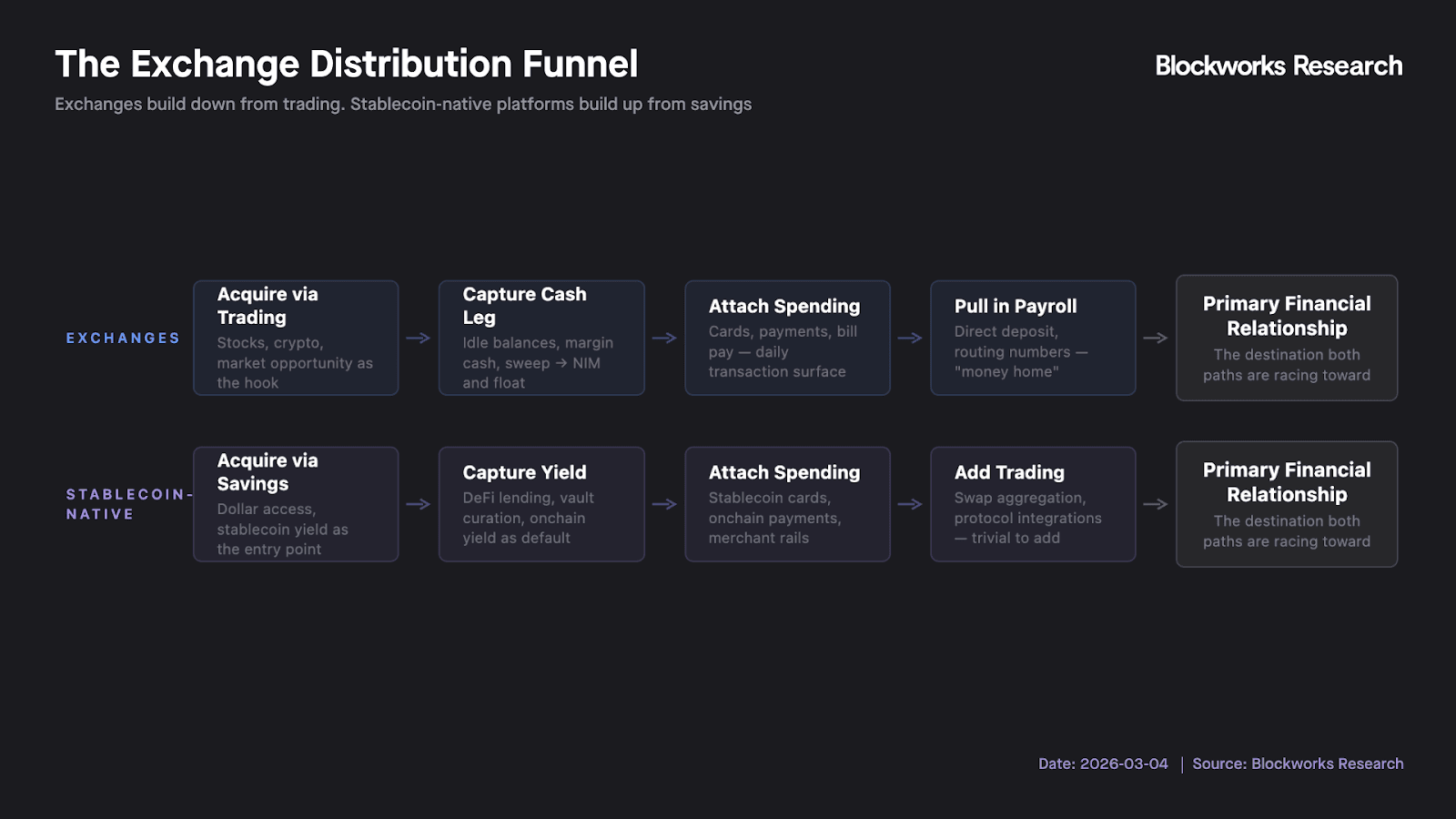Click arrow after Stablecoin-native row Attach Spending
1456x819 pixels.
click(x=910, y=504)
